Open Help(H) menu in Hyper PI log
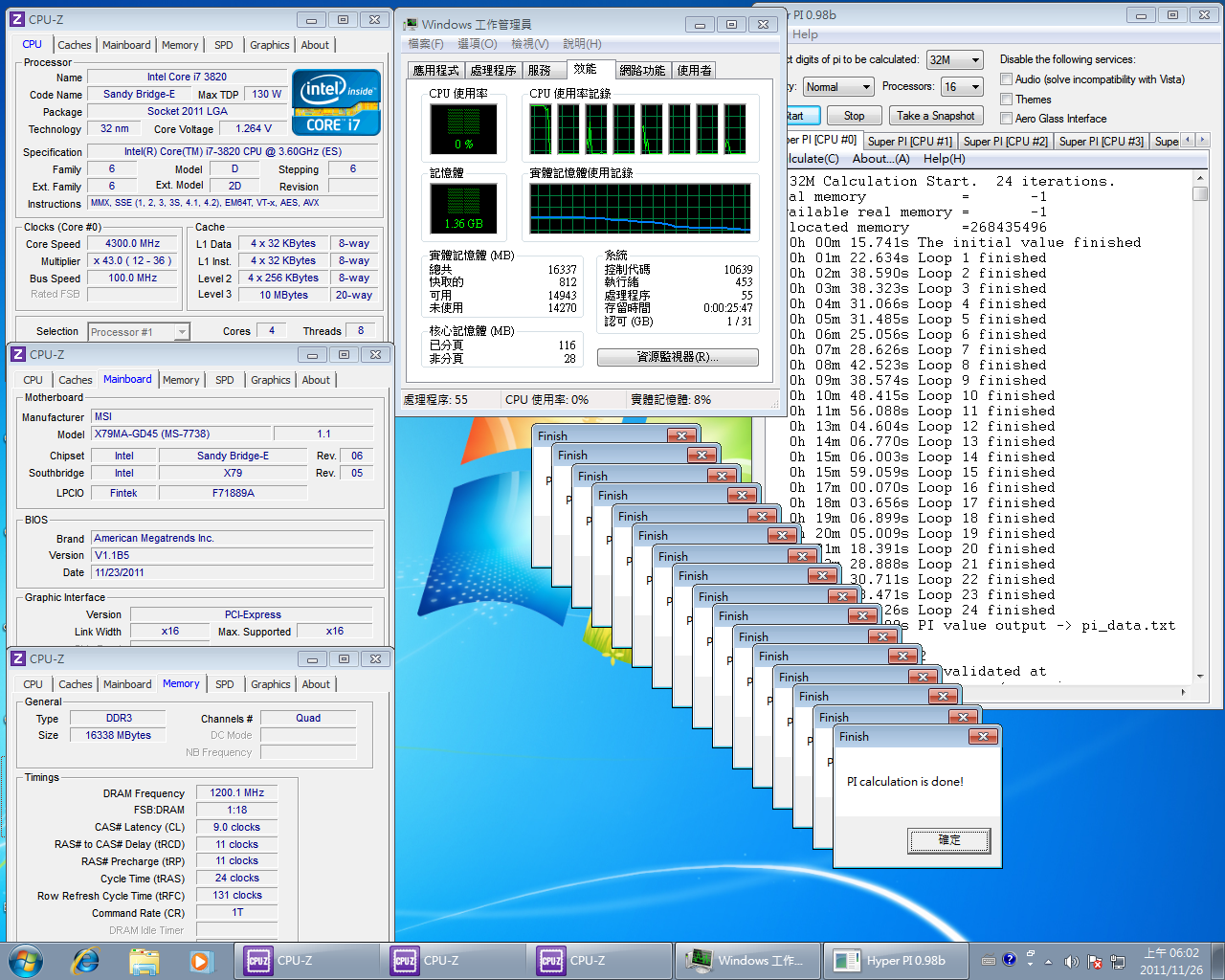Screen dimensions: 1225x980 point(944,159)
